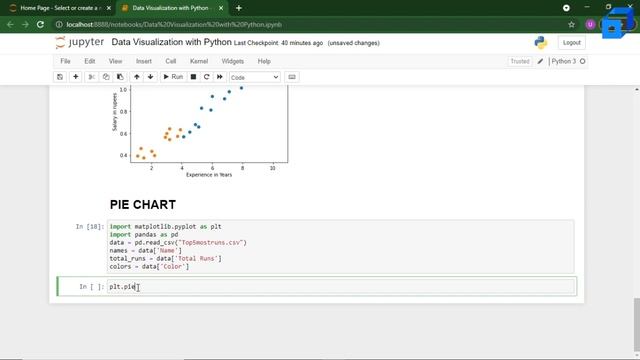Click the PIE CHART heading

143,204
